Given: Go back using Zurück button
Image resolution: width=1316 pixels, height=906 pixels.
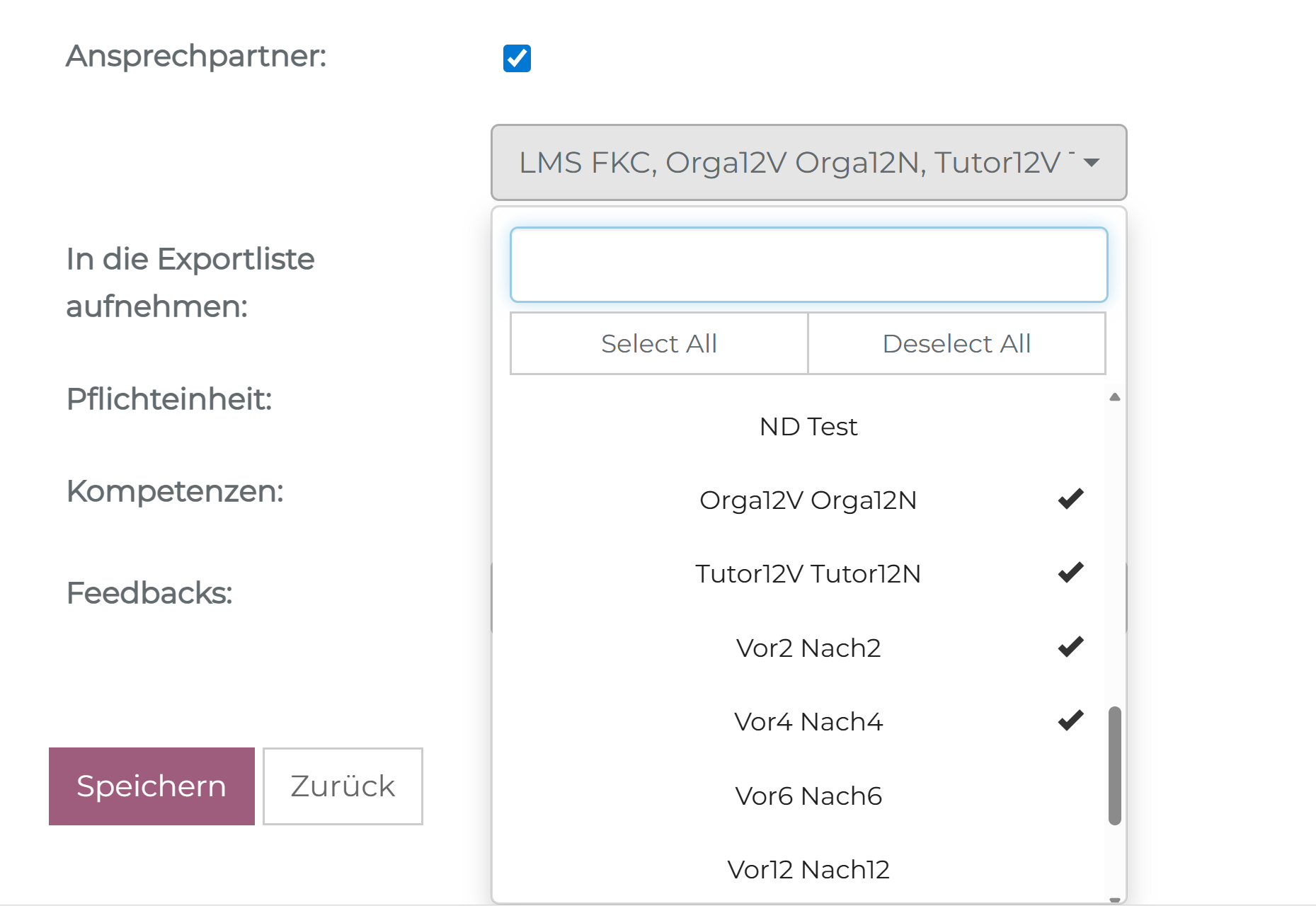Looking at the screenshot, I should (x=343, y=786).
